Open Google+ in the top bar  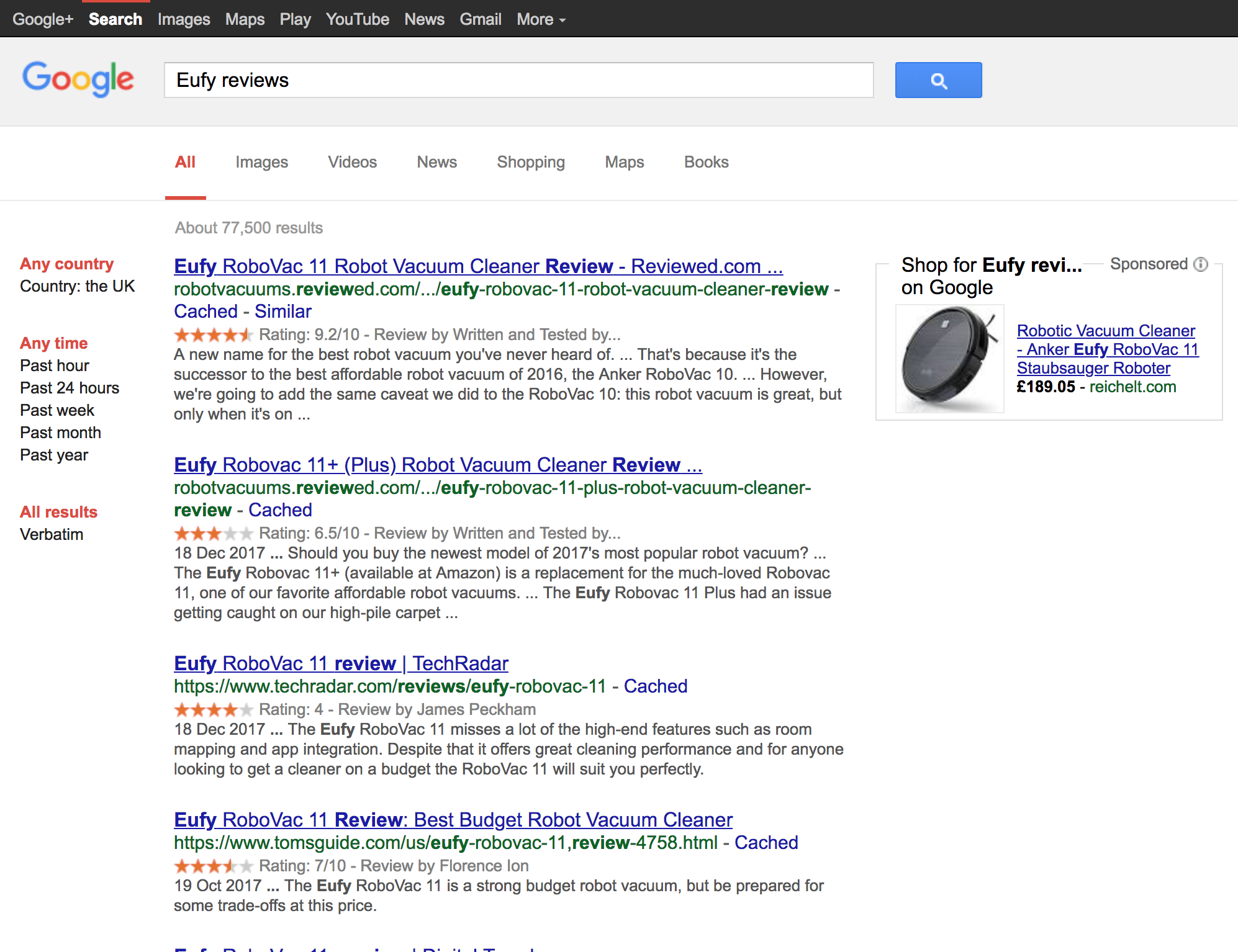[x=43, y=19]
